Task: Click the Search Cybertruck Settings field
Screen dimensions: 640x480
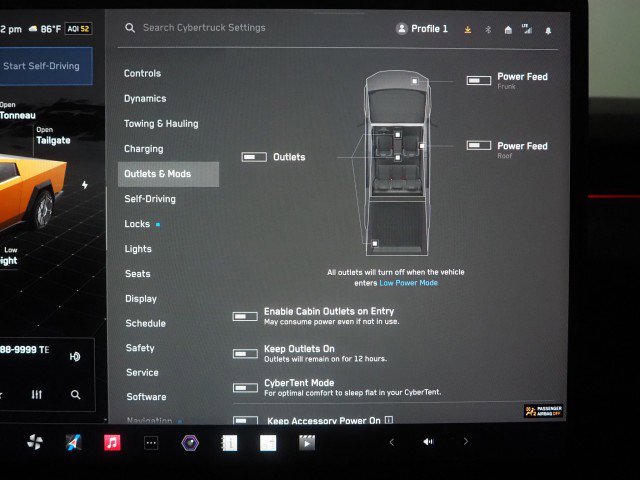Action: click(x=204, y=28)
